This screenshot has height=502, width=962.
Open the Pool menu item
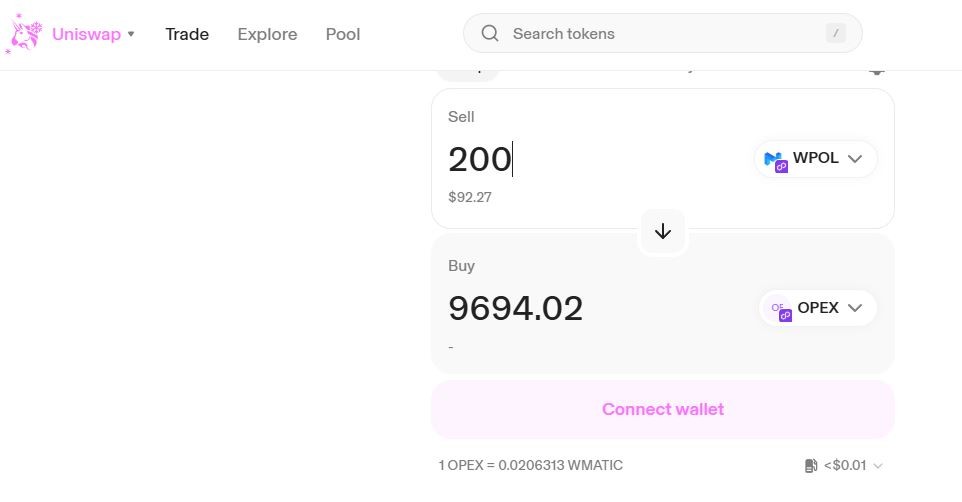343,34
